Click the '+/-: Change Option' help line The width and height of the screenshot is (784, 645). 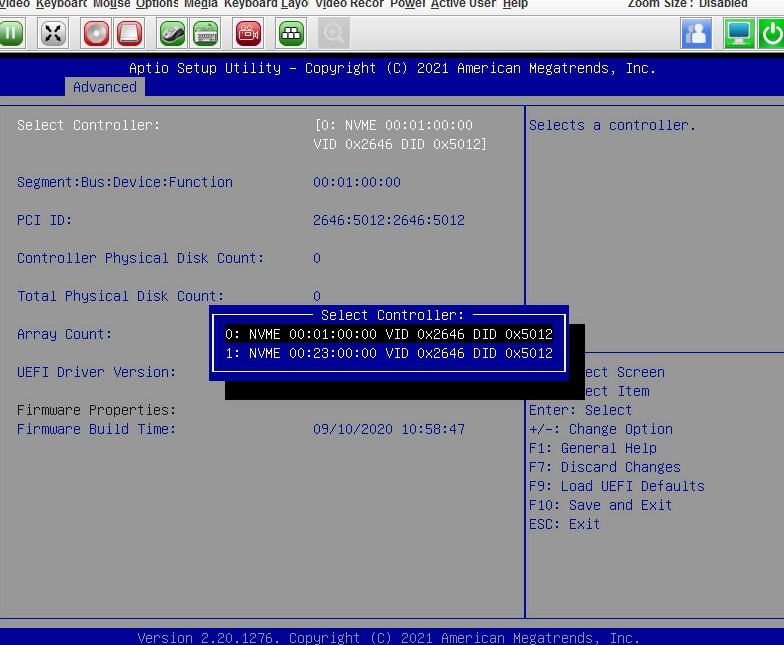tap(601, 429)
